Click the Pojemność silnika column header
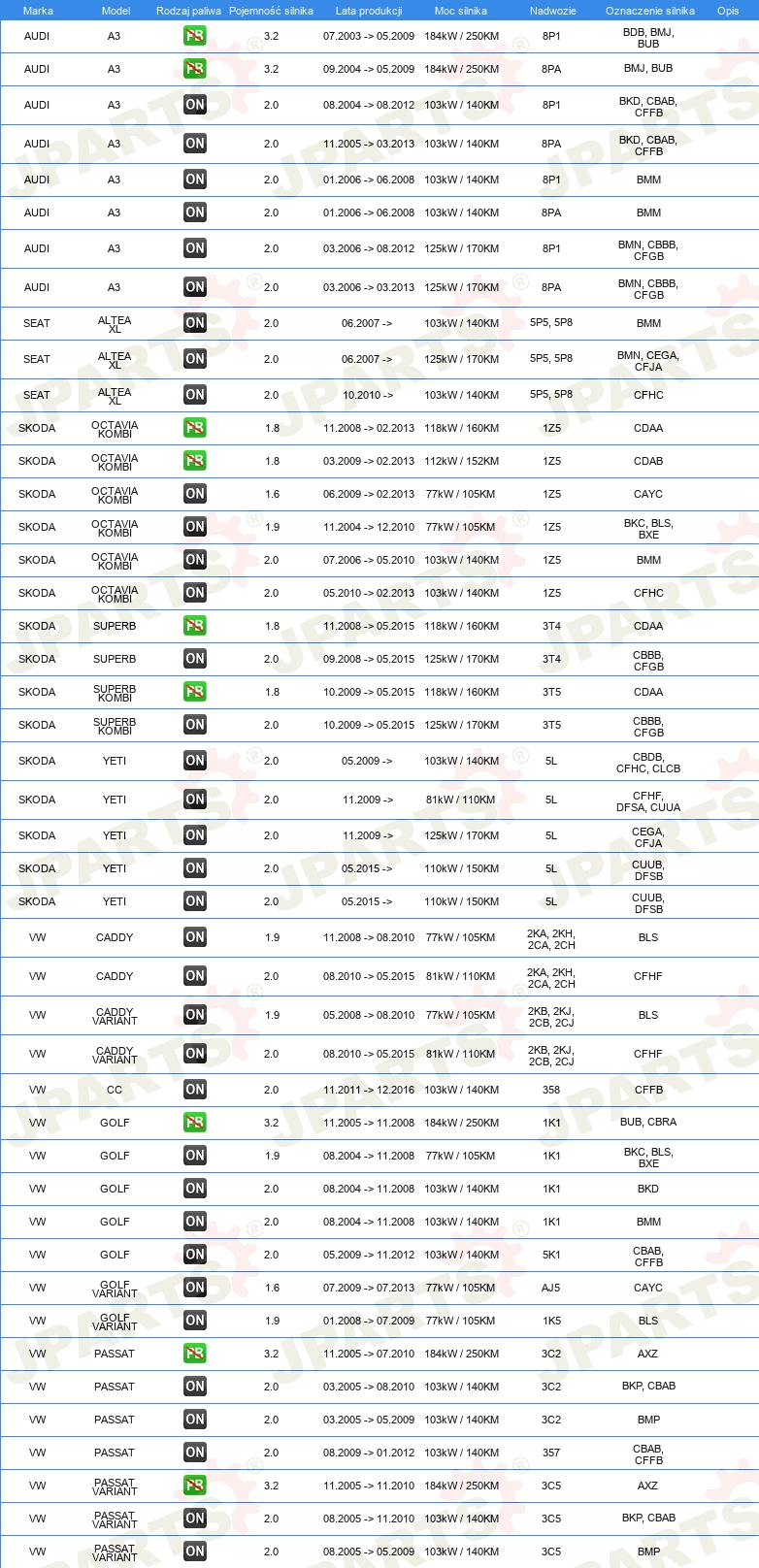Image resolution: width=759 pixels, height=1568 pixels. click(271, 11)
